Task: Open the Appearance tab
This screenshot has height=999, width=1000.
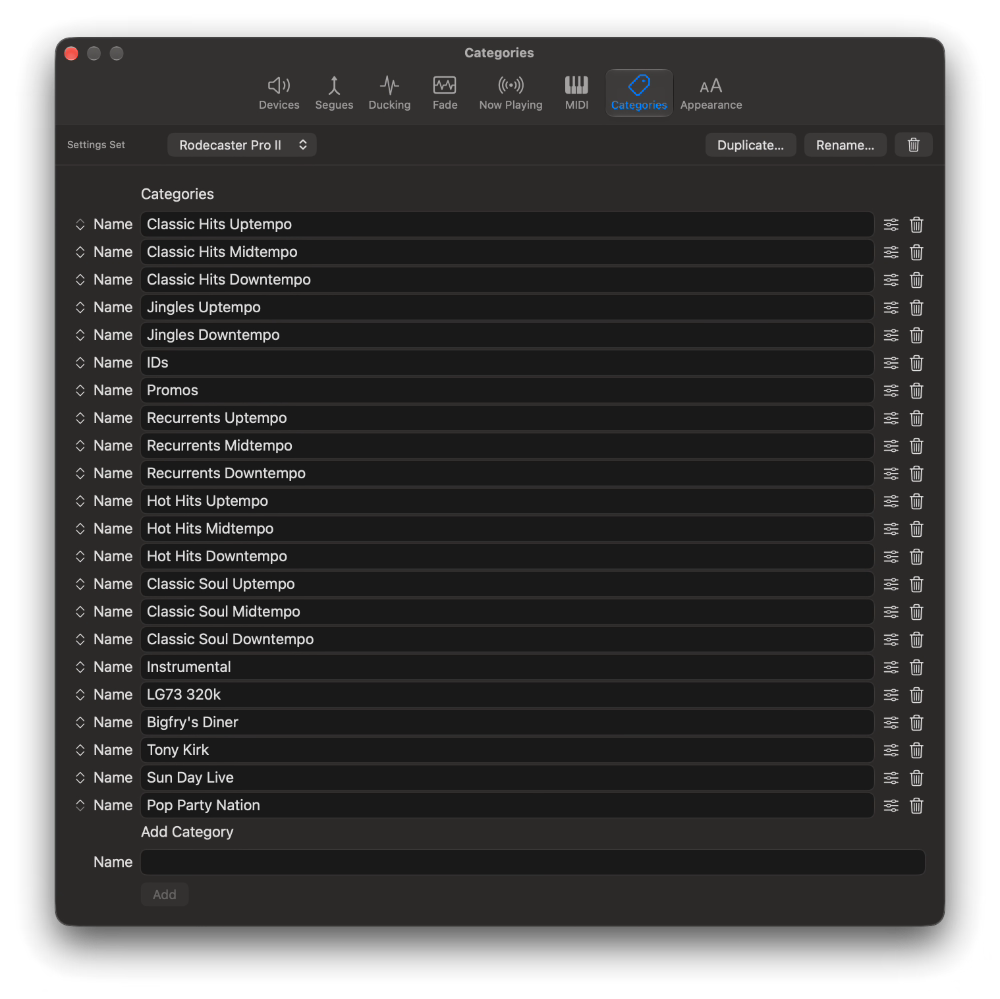Action: click(710, 92)
